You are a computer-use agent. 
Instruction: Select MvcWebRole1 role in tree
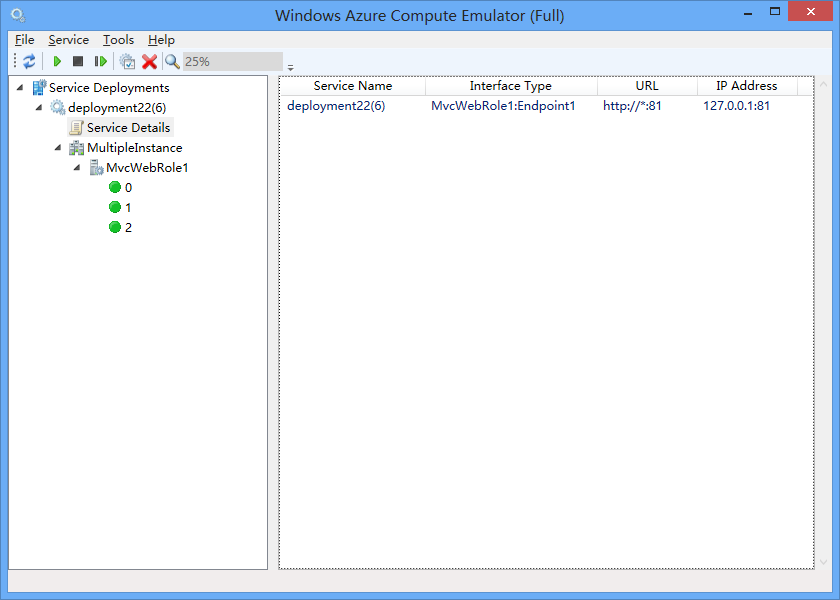click(147, 168)
